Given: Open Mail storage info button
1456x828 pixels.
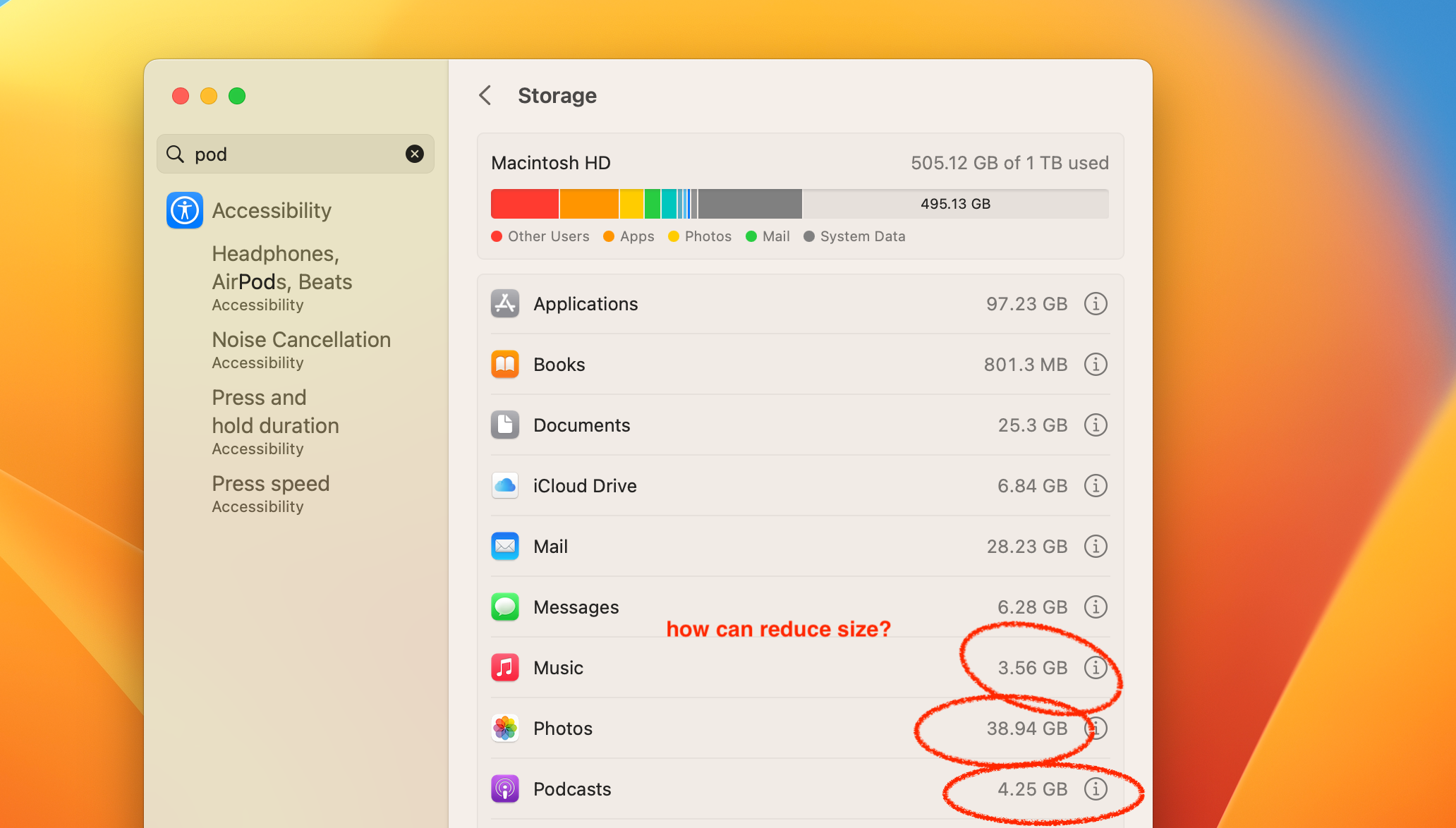Looking at the screenshot, I should [x=1095, y=547].
